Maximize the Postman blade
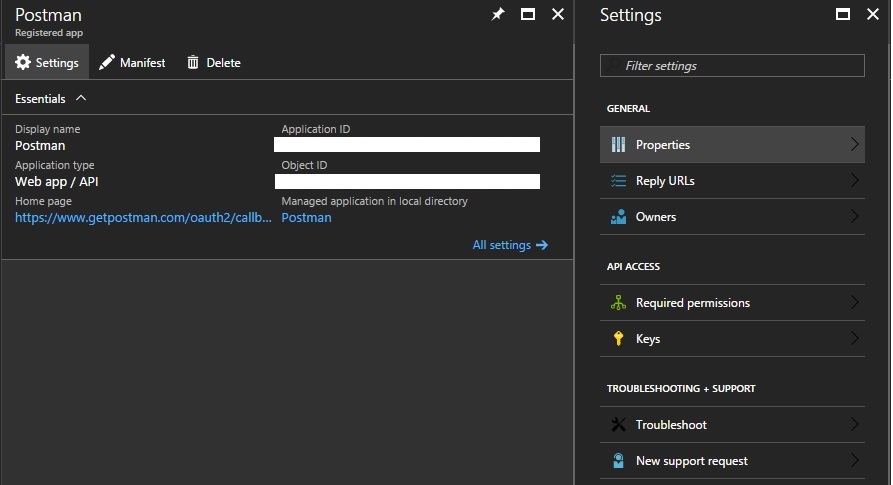Image resolution: width=893 pixels, height=485 pixels. (528, 14)
